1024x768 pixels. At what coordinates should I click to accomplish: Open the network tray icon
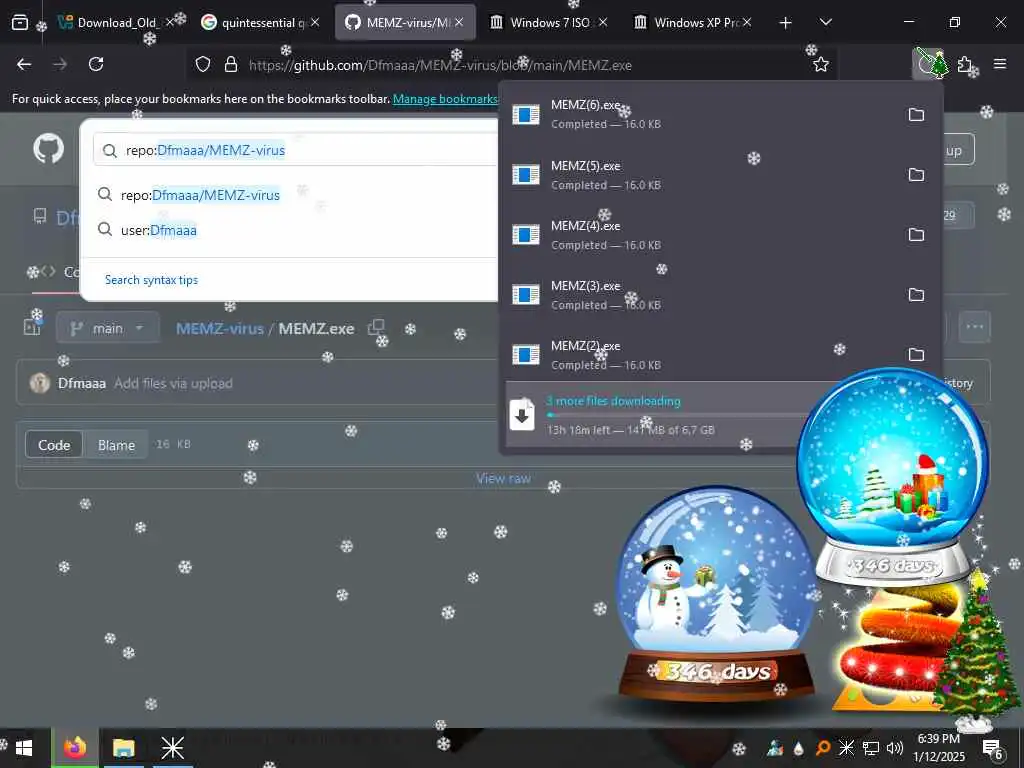[x=871, y=748]
